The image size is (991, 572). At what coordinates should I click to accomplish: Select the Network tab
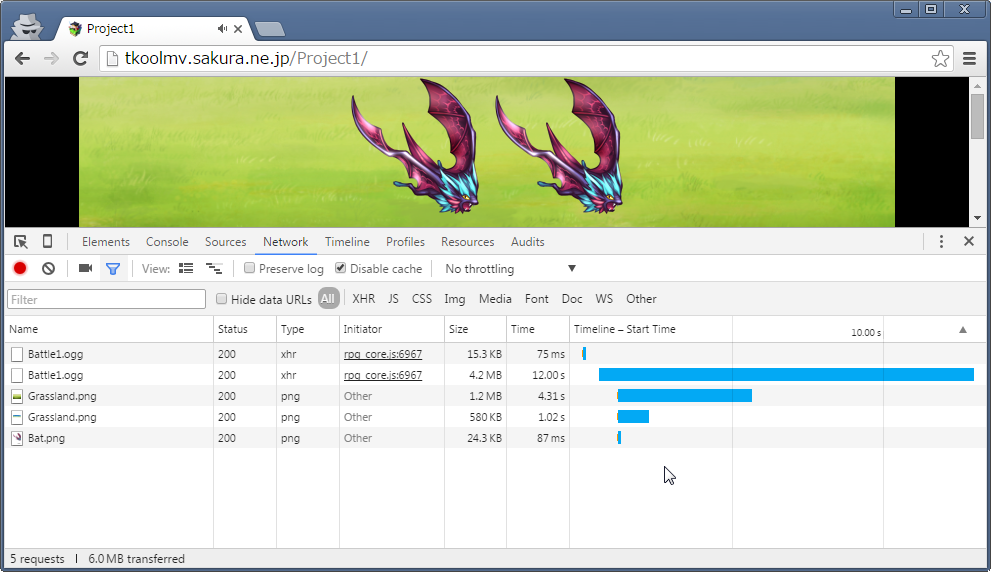click(286, 242)
